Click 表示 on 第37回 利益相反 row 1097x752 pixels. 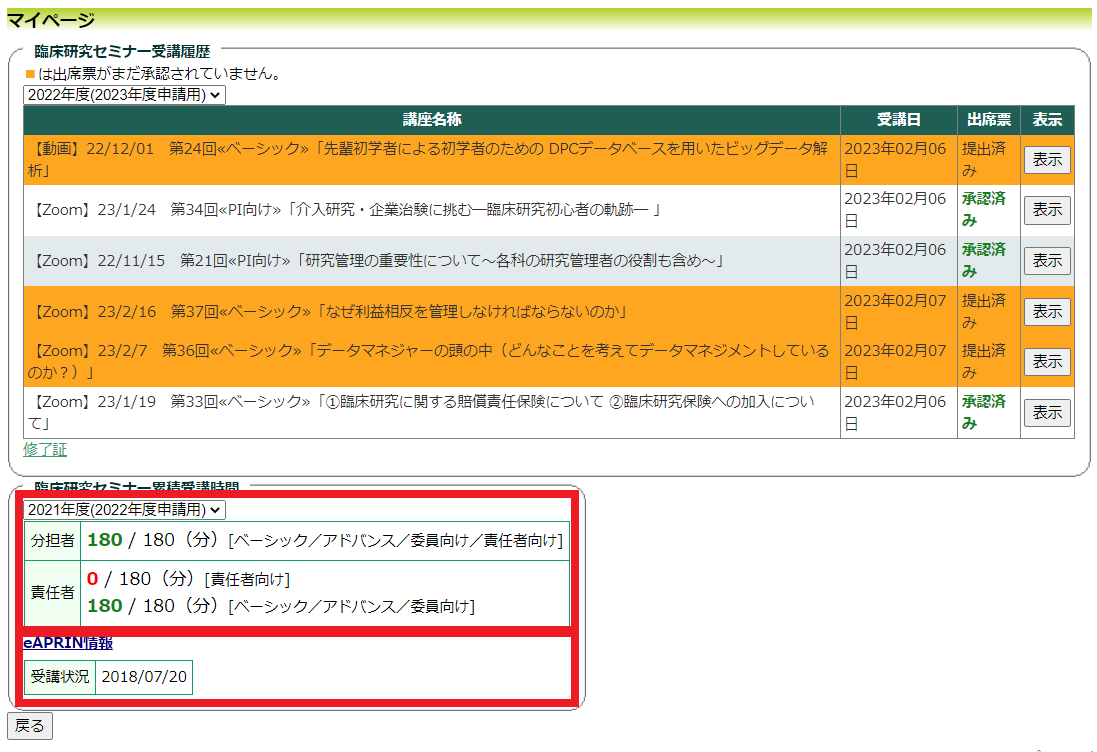pyautogui.click(x=1047, y=312)
